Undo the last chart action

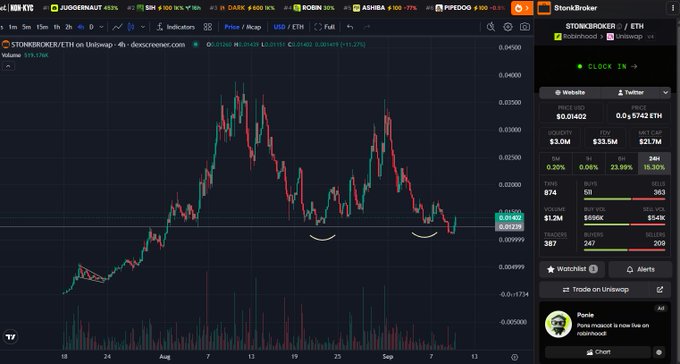click(x=350, y=27)
